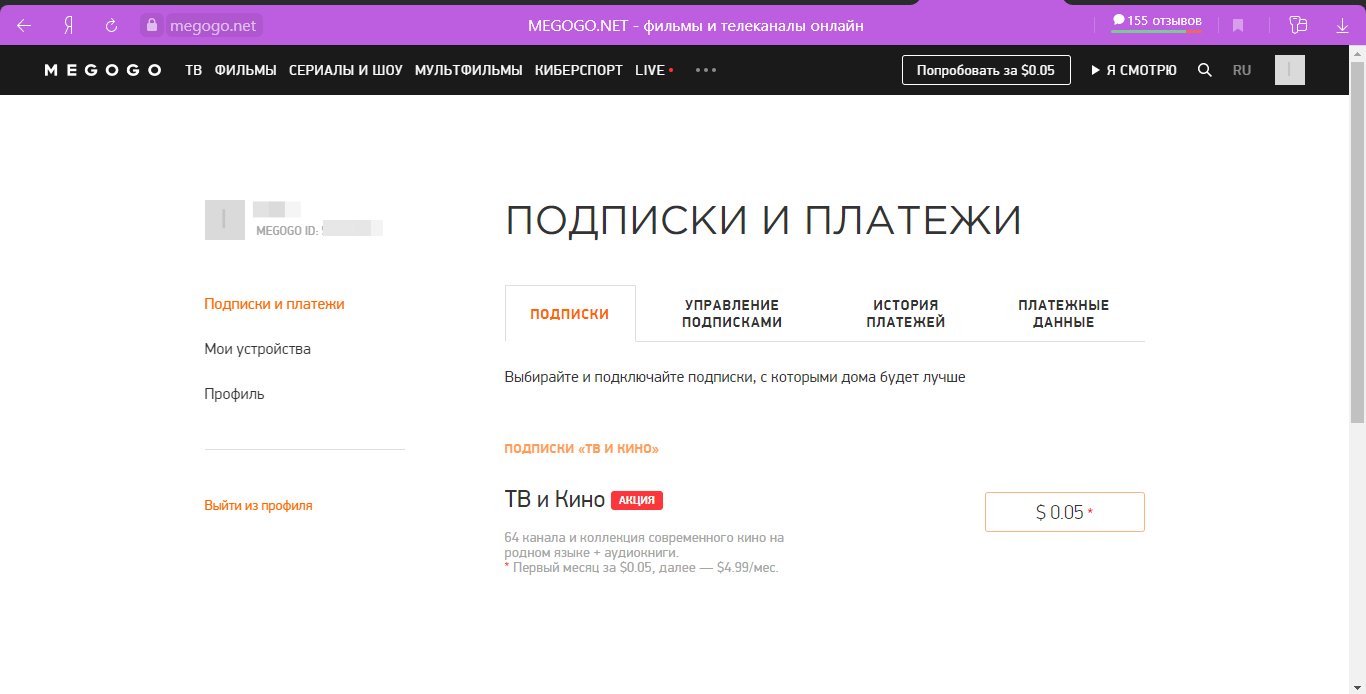Open СЕРИАЛЫ И ШОУ menu item
The image size is (1366, 694).
point(346,70)
